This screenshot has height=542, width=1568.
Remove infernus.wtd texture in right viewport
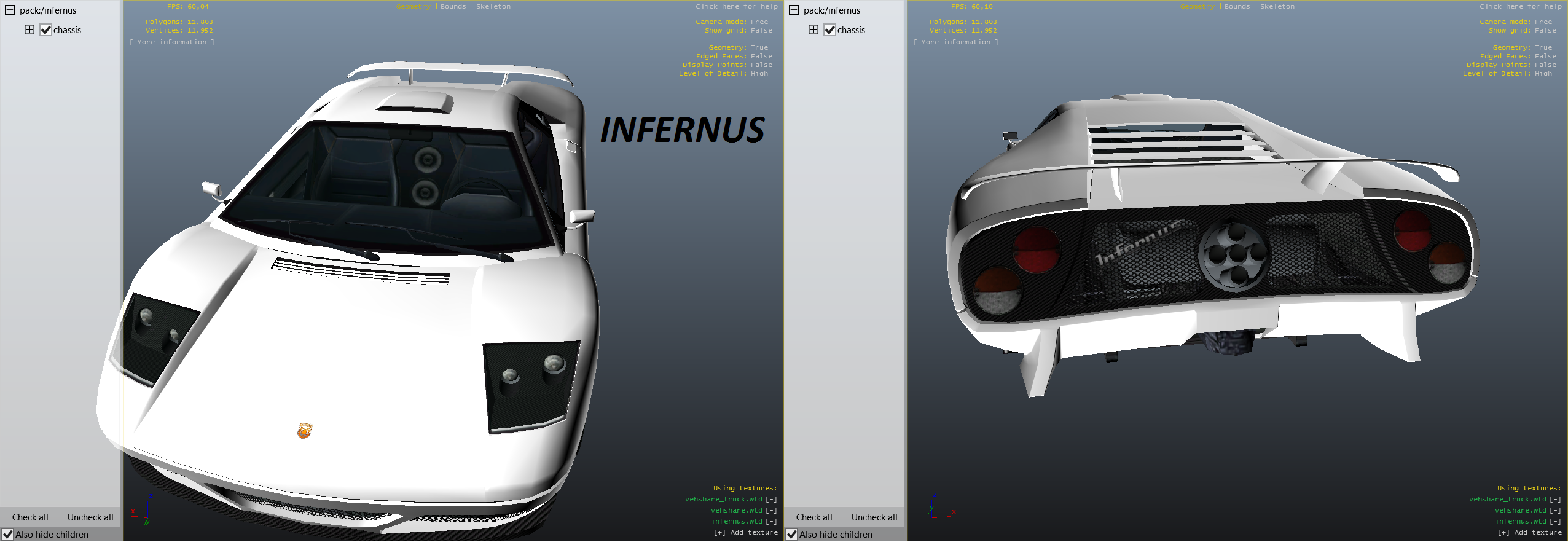(1555, 522)
